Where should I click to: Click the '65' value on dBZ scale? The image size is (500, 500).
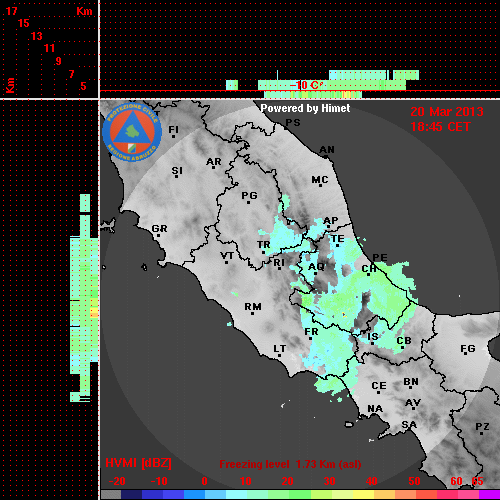click(477, 481)
